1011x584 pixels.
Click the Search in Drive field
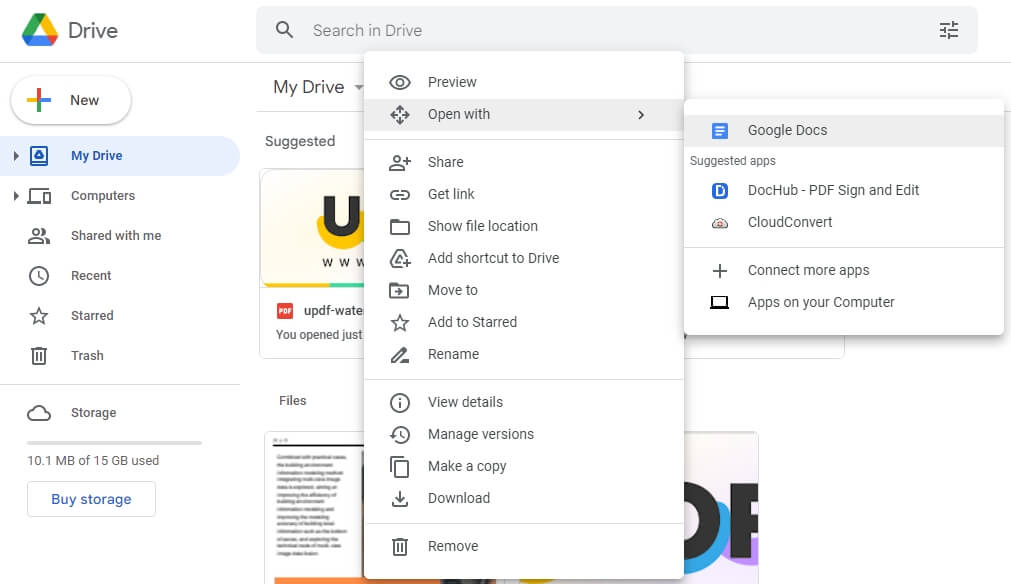click(x=616, y=30)
